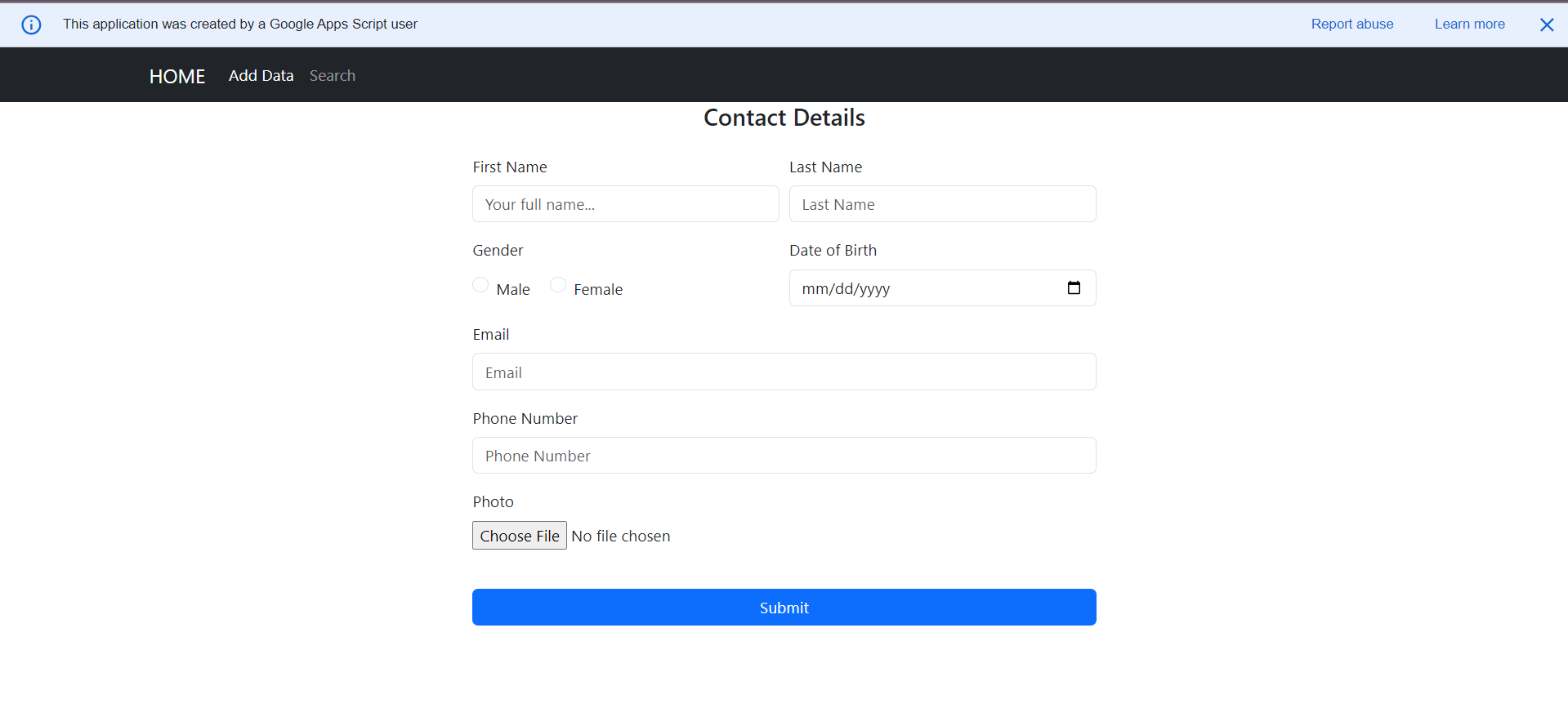Click into the Email field

(784, 372)
